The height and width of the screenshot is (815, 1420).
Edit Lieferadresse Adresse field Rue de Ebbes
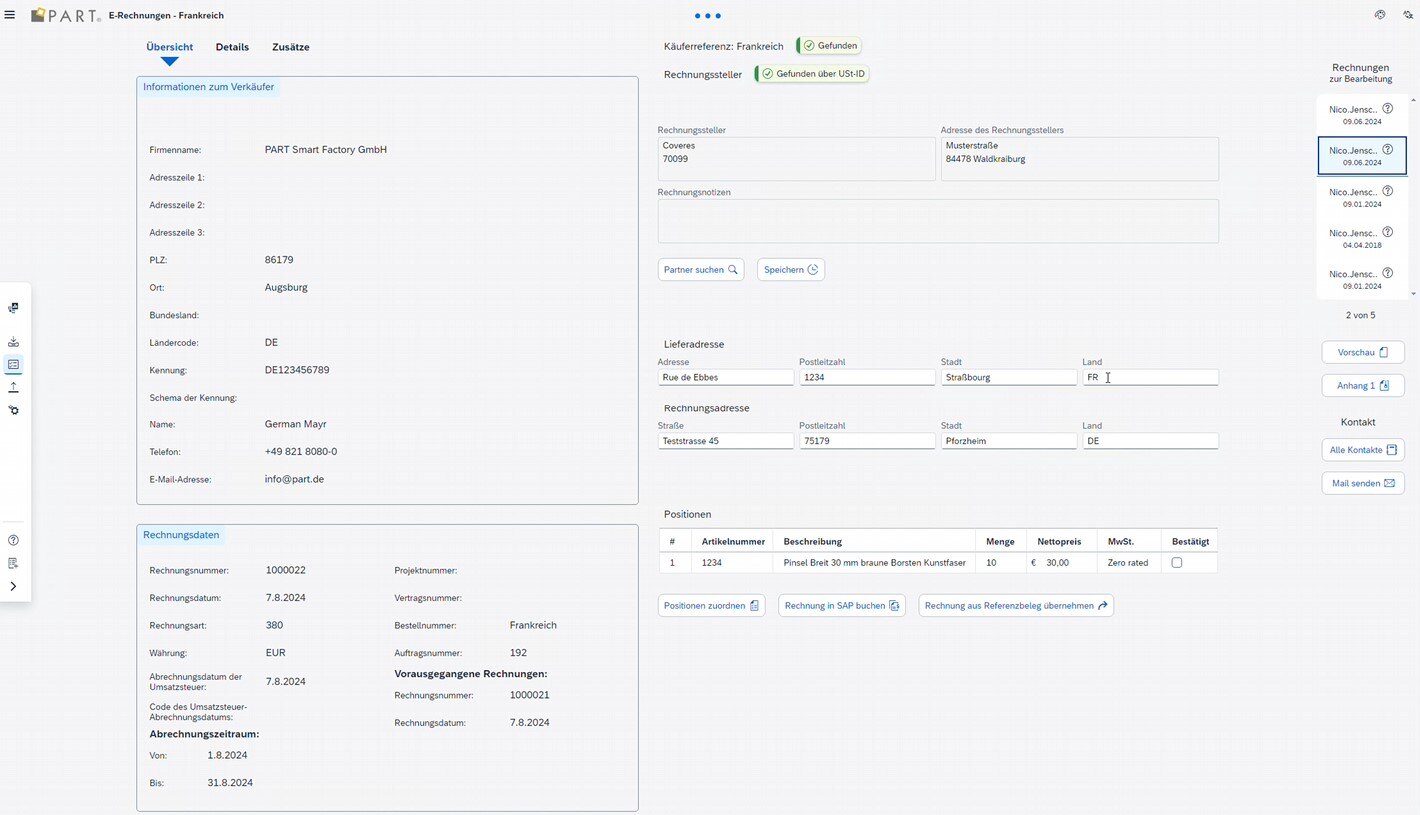tap(726, 378)
